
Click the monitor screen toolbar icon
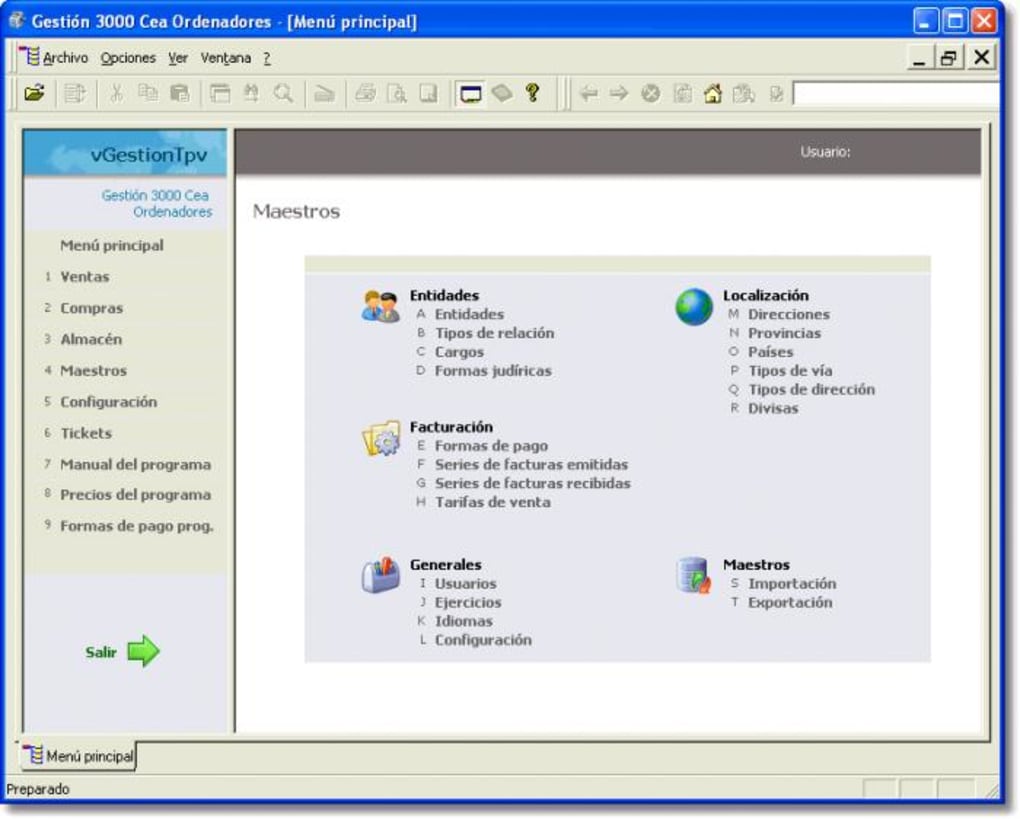click(x=470, y=94)
